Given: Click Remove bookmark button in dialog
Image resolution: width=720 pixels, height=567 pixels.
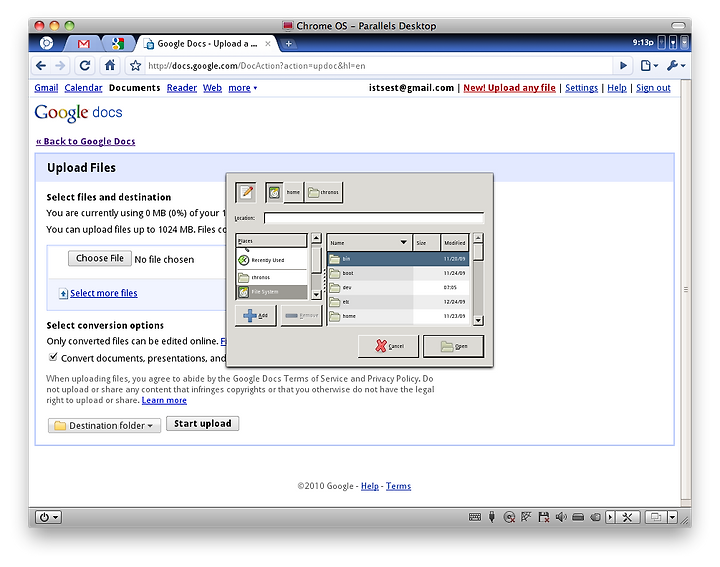Looking at the screenshot, I should pos(301,316).
